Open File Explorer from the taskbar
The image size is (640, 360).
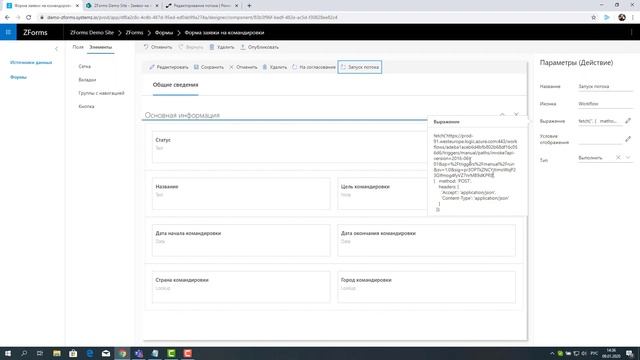(x=57, y=353)
